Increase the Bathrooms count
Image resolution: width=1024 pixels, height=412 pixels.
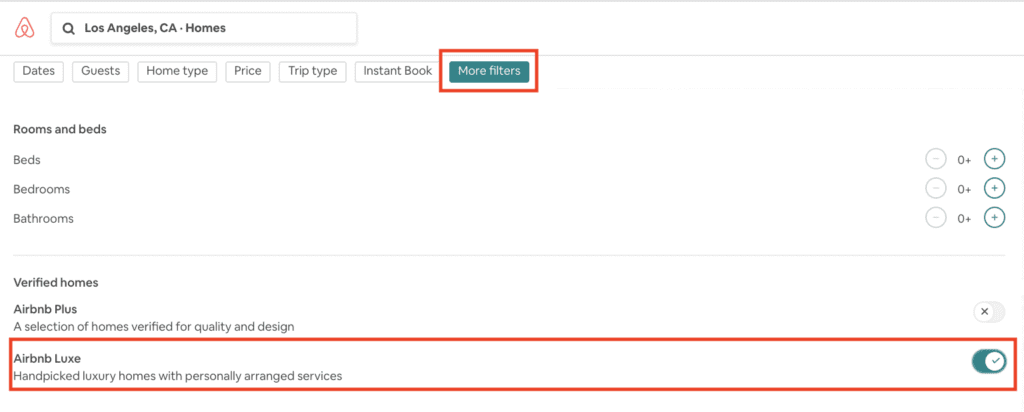point(993,217)
